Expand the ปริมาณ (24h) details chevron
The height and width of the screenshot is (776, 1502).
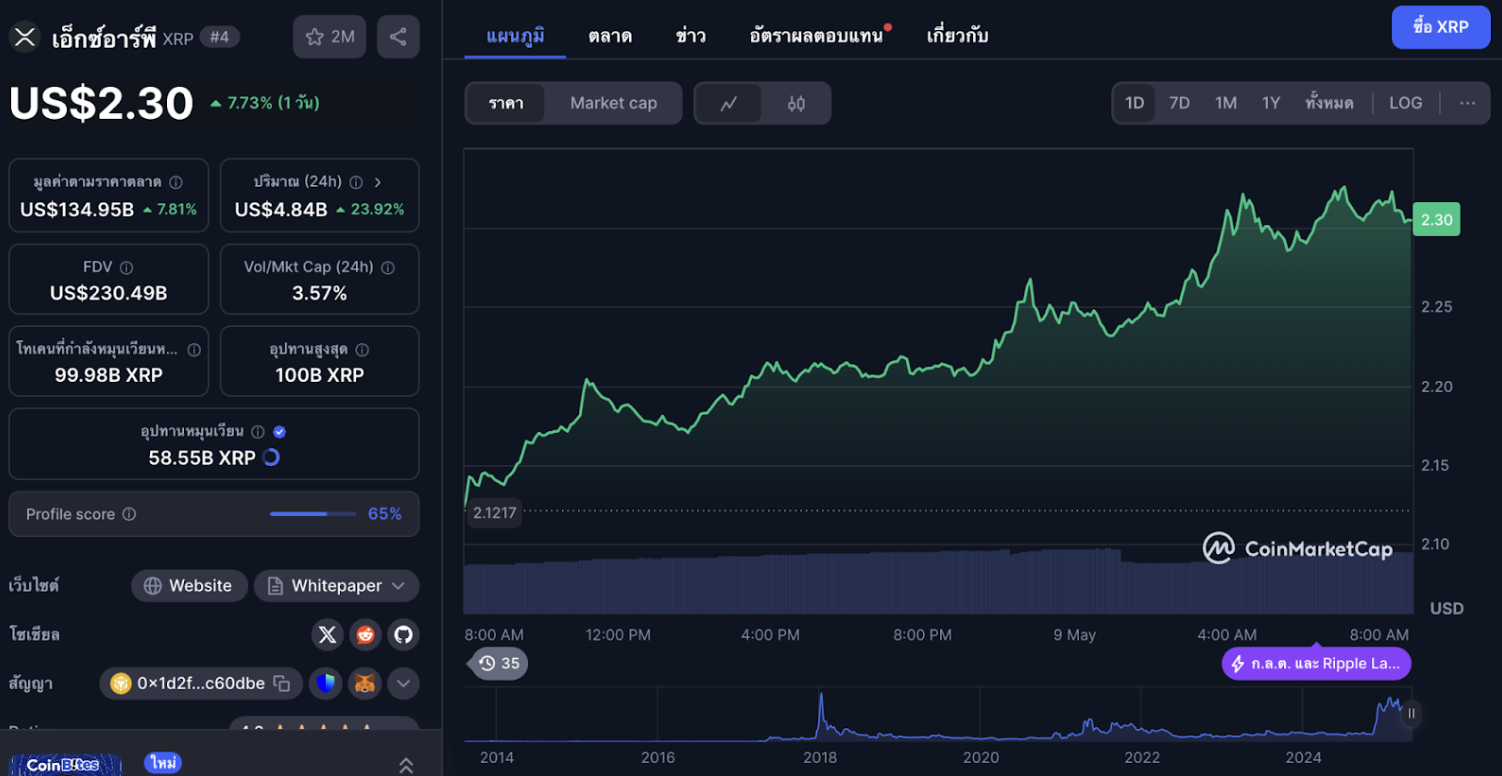[x=378, y=182]
